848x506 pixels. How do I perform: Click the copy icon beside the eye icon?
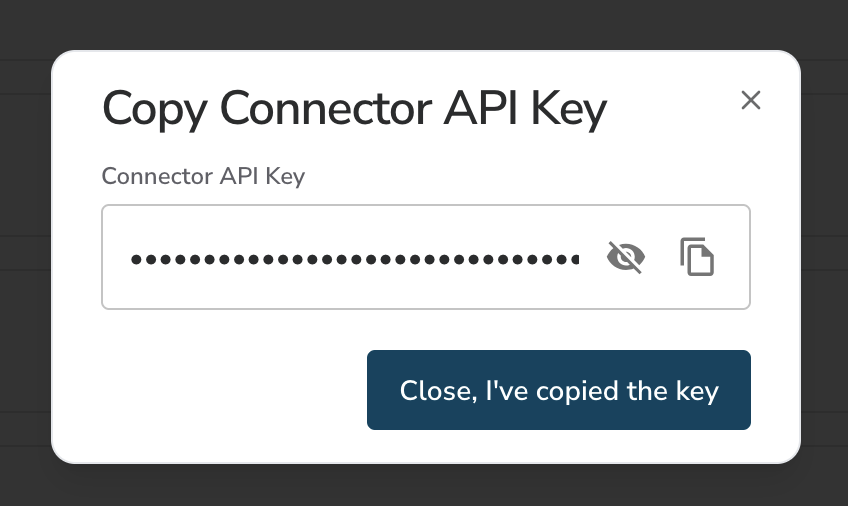tap(697, 257)
